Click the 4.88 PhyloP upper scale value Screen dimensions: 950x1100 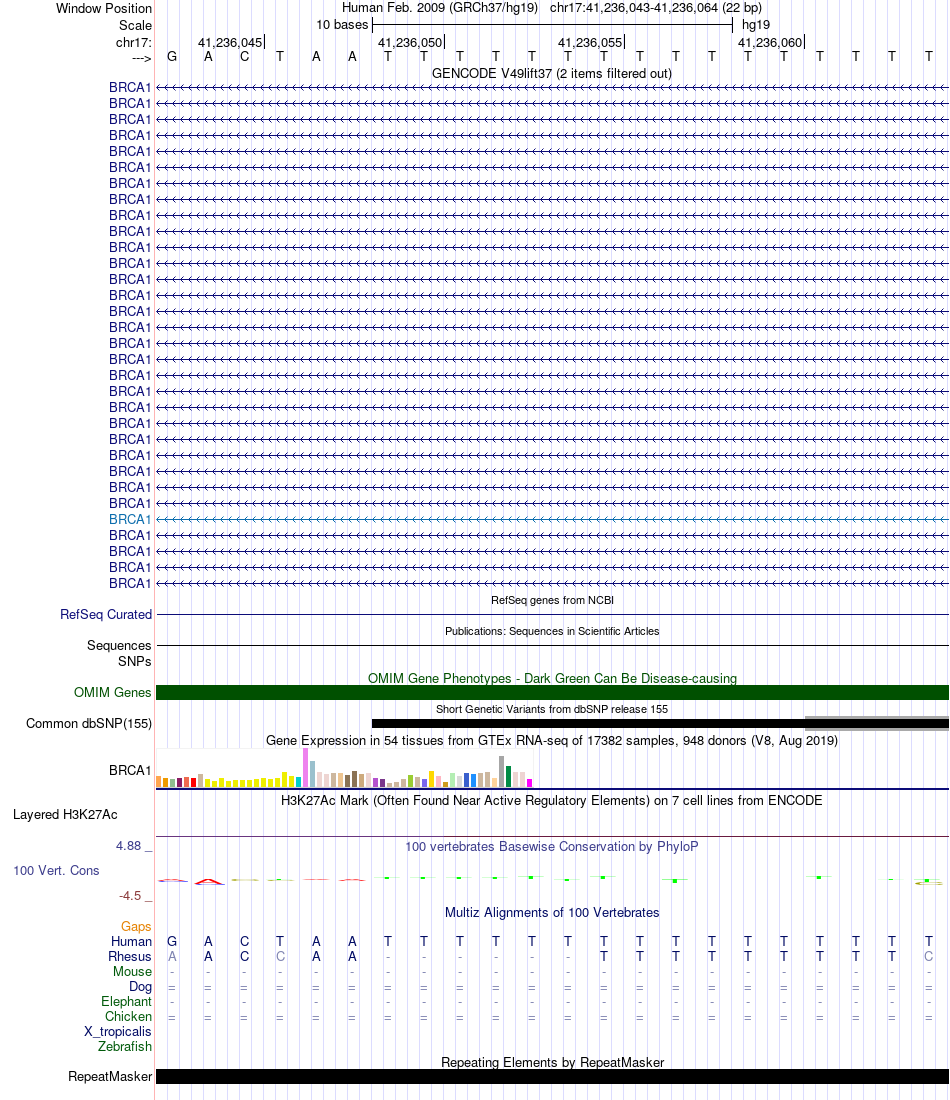(128, 846)
